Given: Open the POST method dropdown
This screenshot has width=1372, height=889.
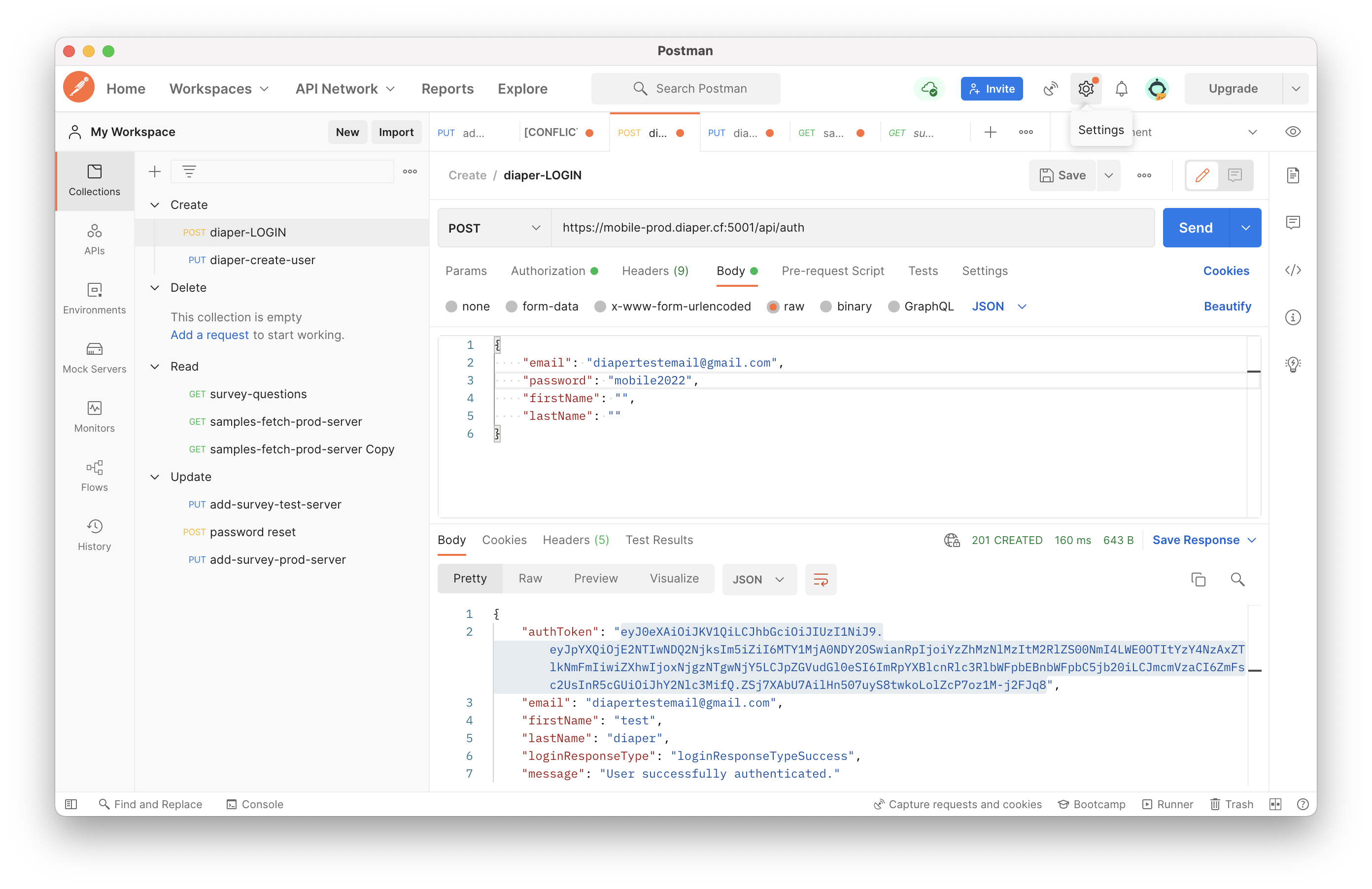Looking at the screenshot, I should [494, 228].
